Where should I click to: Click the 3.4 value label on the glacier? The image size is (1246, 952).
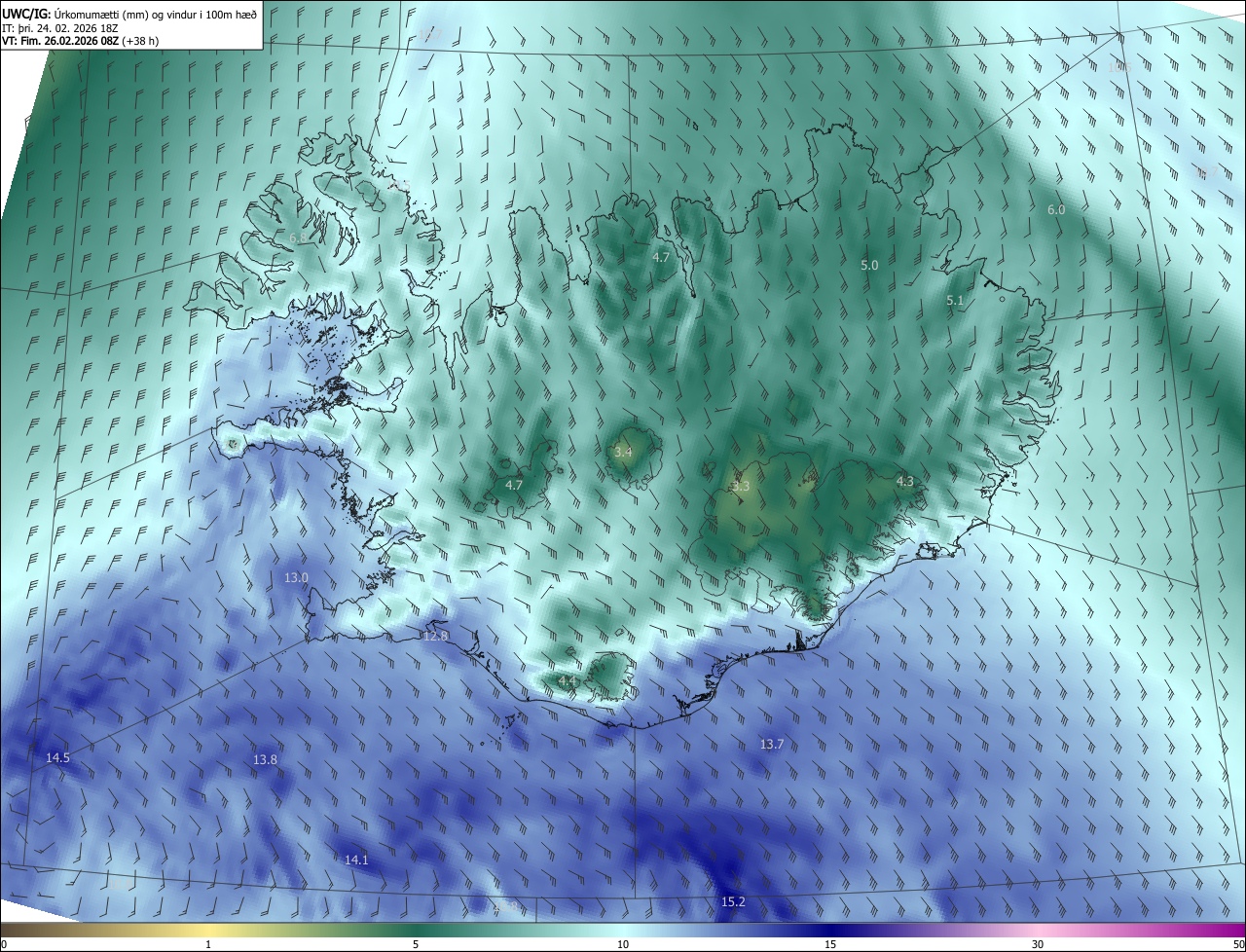623,453
